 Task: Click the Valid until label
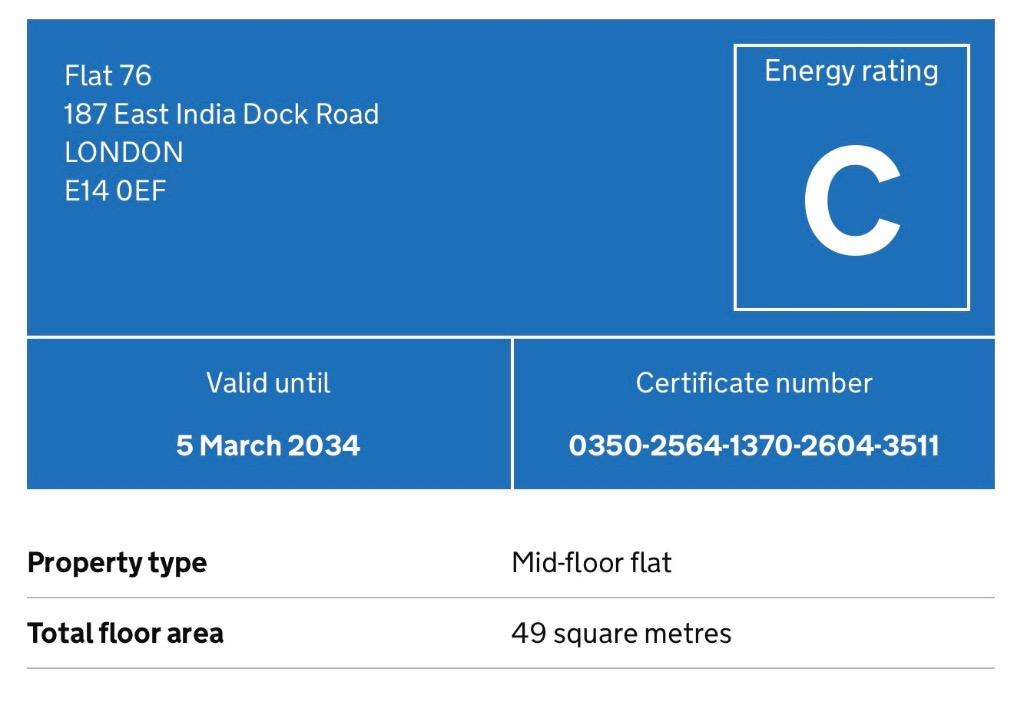click(268, 383)
